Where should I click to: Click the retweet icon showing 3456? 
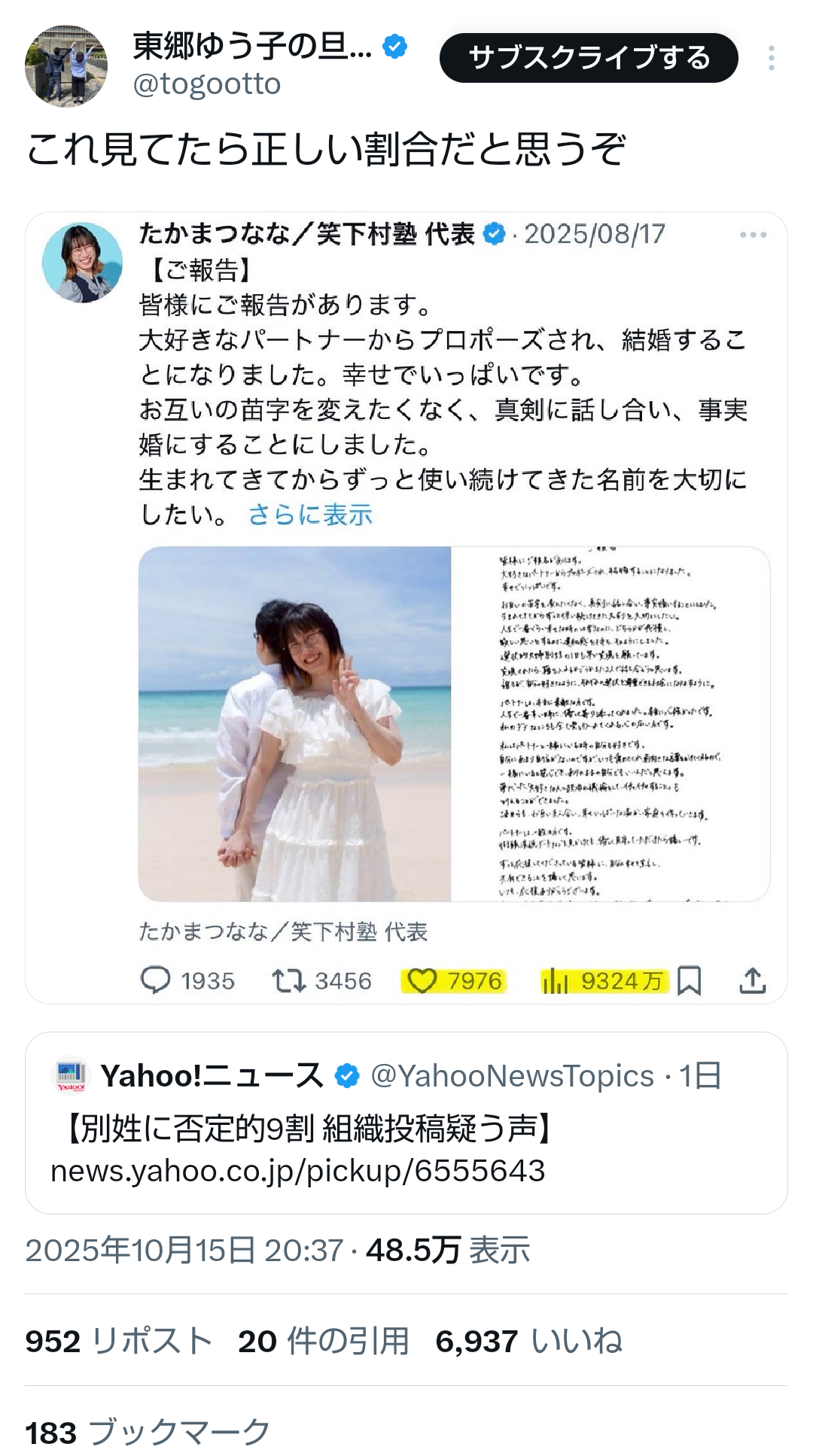(x=288, y=980)
